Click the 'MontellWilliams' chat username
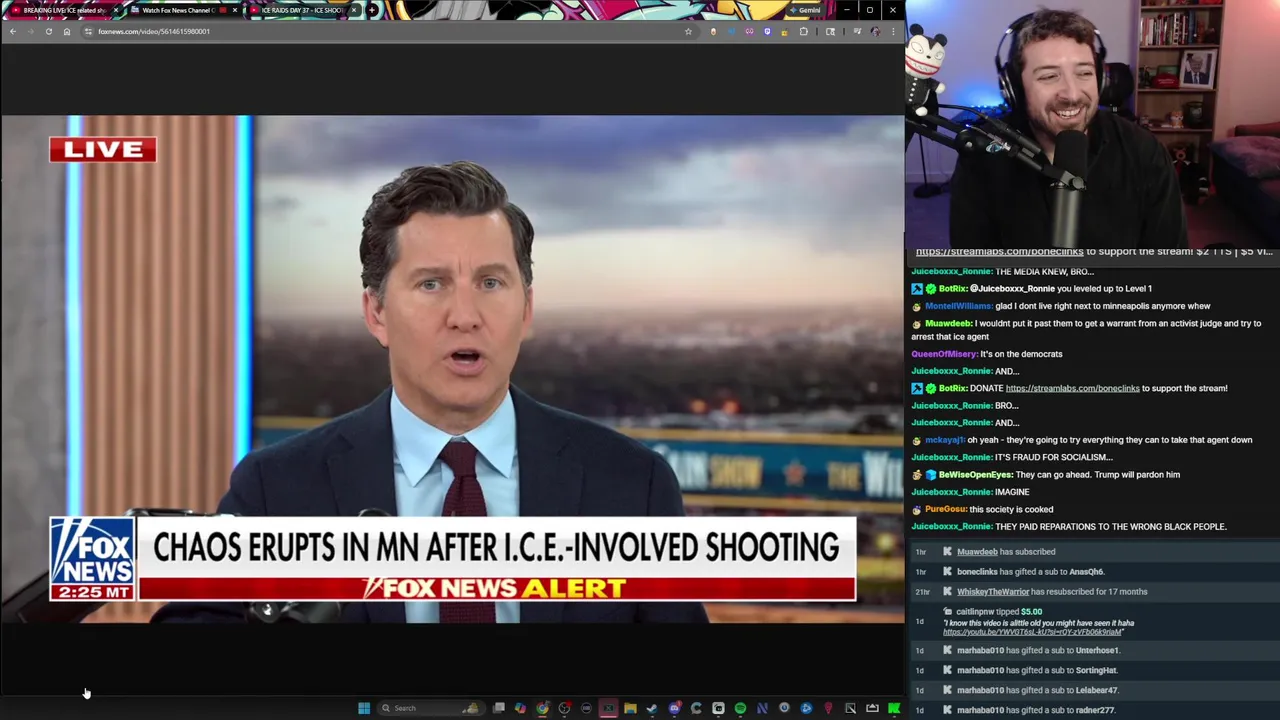This screenshot has height=720, width=1280. [x=958, y=306]
